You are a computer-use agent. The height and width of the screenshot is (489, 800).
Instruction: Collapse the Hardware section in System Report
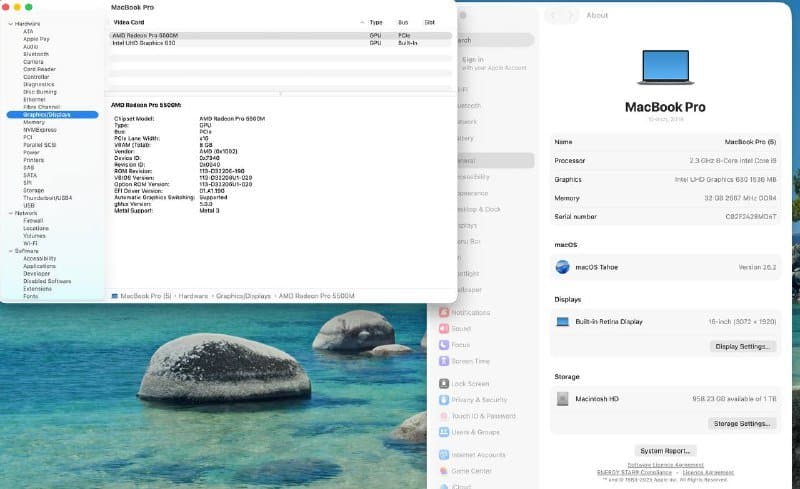click(x=11, y=24)
